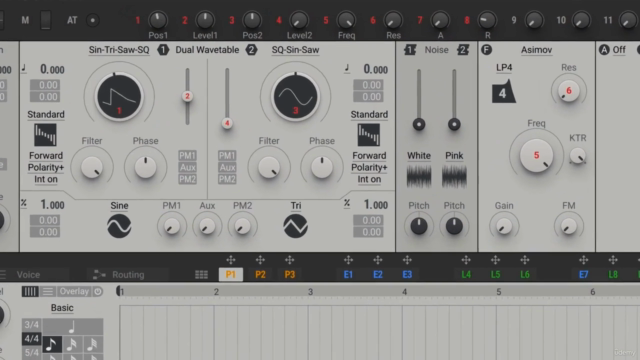
Task: Toggle right Aux modulation button
Action: point(227,167)
